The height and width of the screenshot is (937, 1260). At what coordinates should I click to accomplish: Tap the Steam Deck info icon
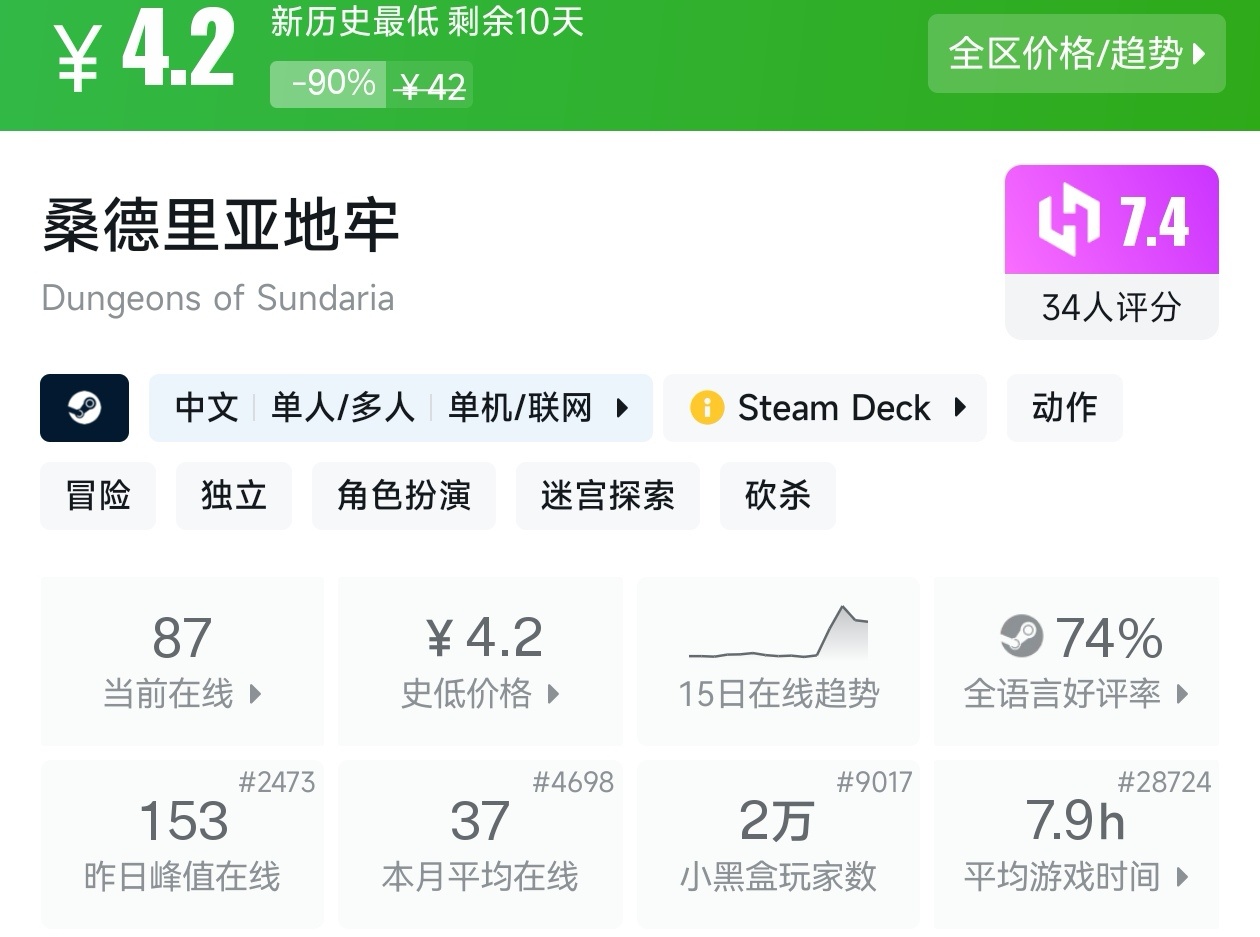point(707,408)
